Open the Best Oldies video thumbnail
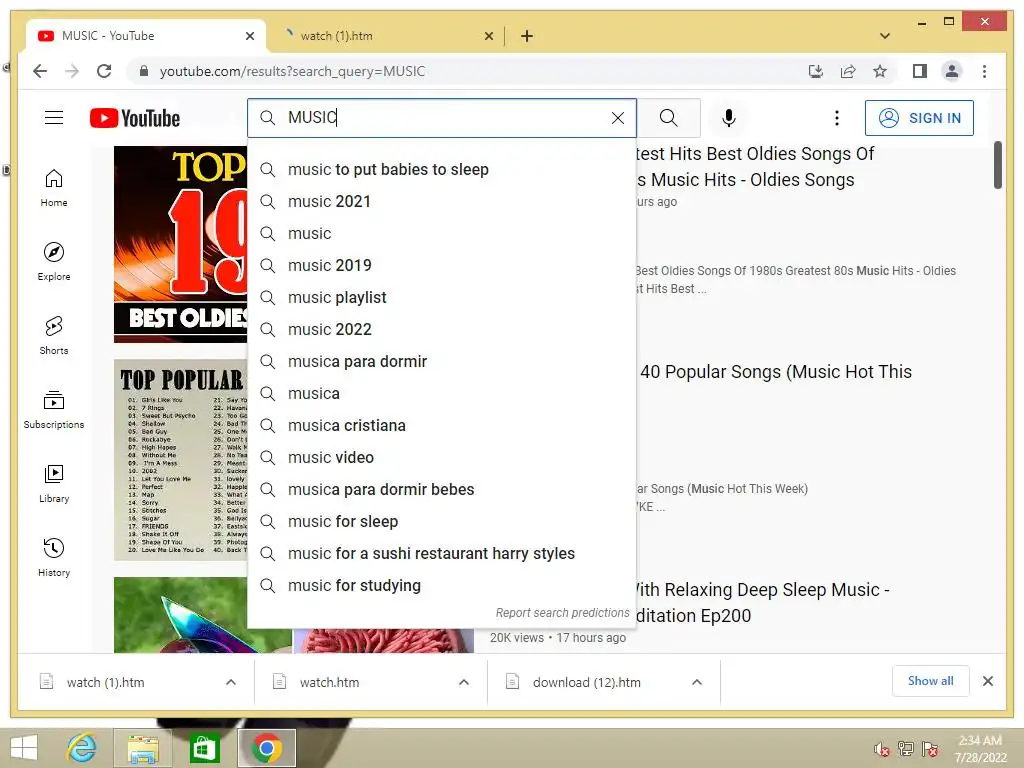The width and height of the screenshot is (1024, 768). 180,244
